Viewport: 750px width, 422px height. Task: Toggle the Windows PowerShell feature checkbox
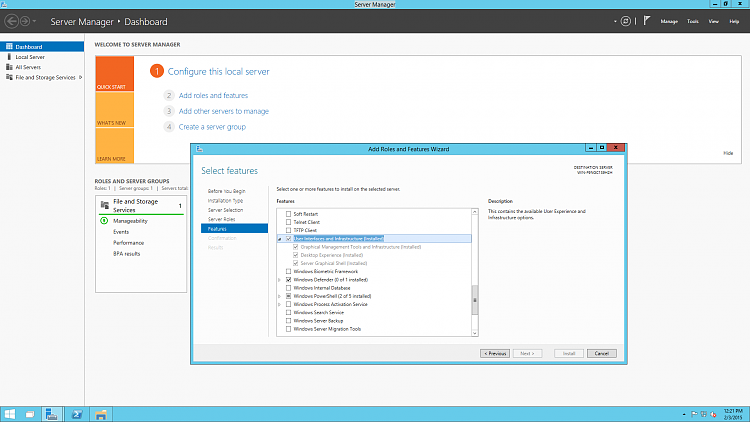tap(288, 296)
